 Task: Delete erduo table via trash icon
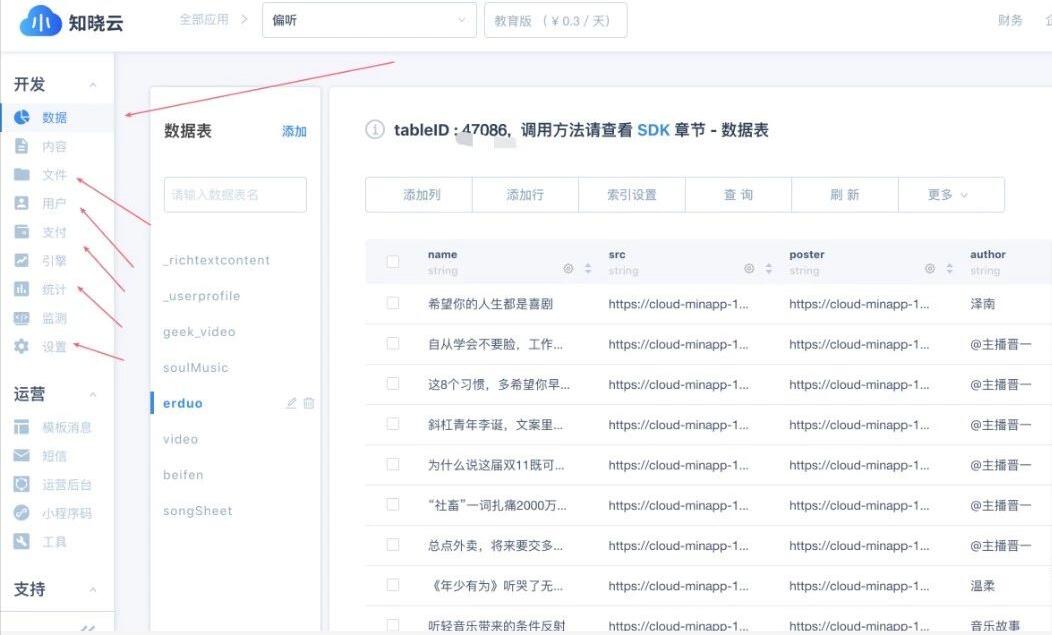[309, 403]
